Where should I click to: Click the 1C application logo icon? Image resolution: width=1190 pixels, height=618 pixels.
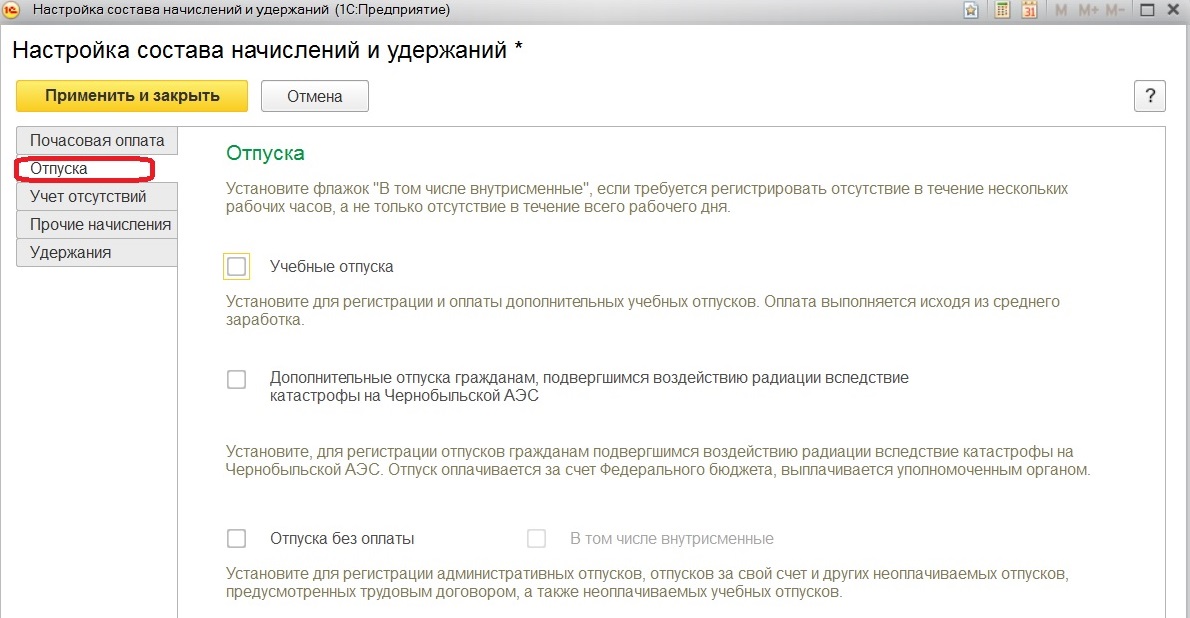14,10
